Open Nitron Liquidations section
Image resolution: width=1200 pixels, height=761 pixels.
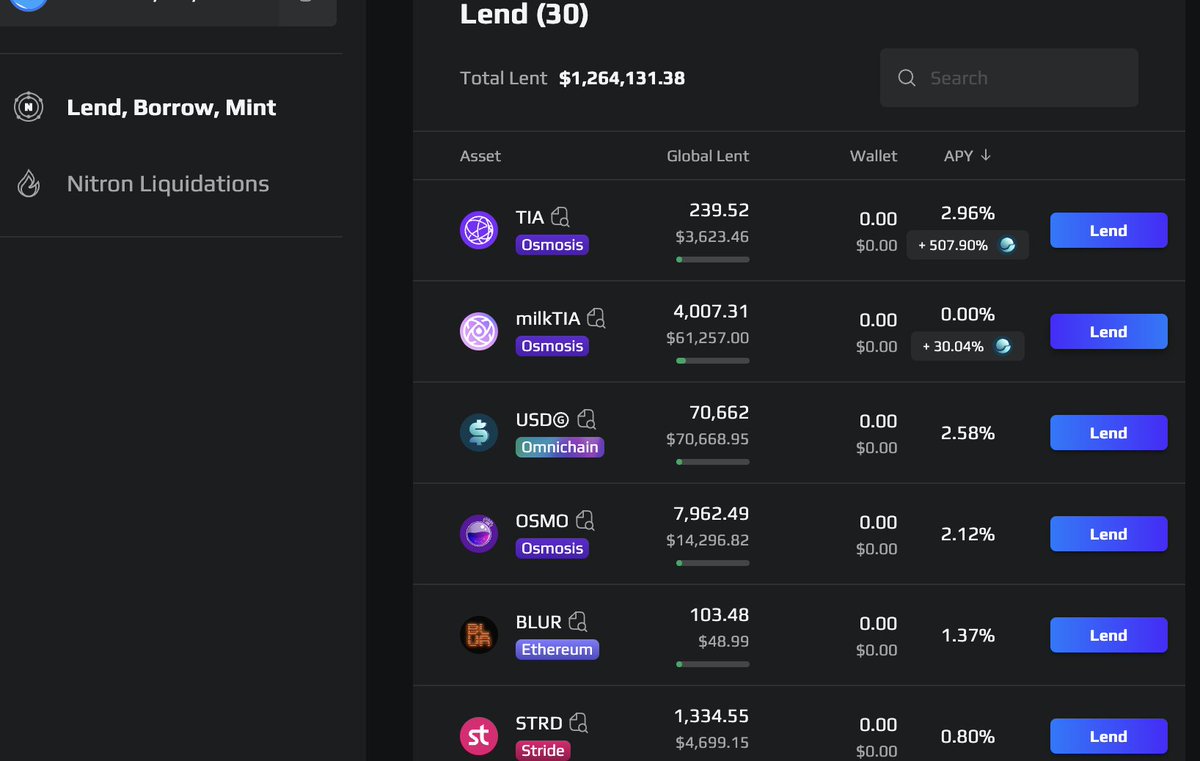tap(168, 184)
